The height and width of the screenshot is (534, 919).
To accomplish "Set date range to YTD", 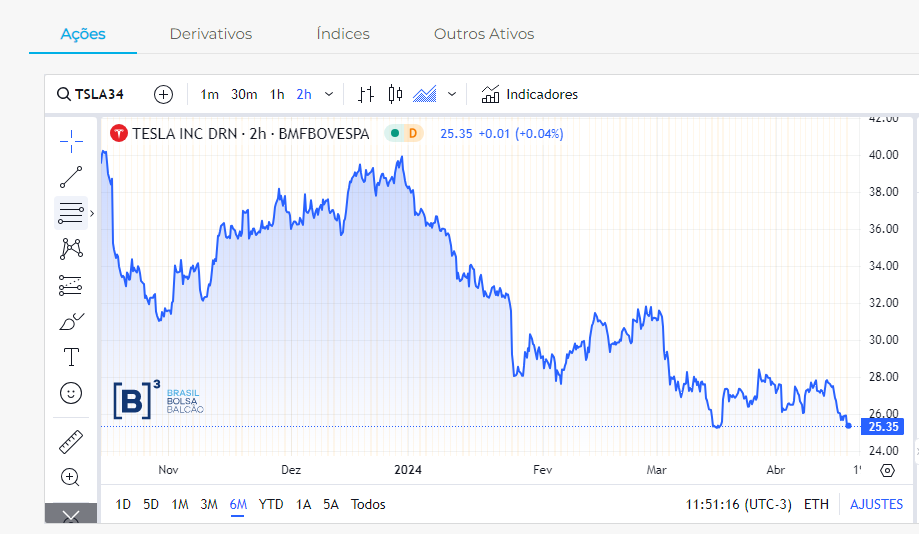I will pos(271,505).
